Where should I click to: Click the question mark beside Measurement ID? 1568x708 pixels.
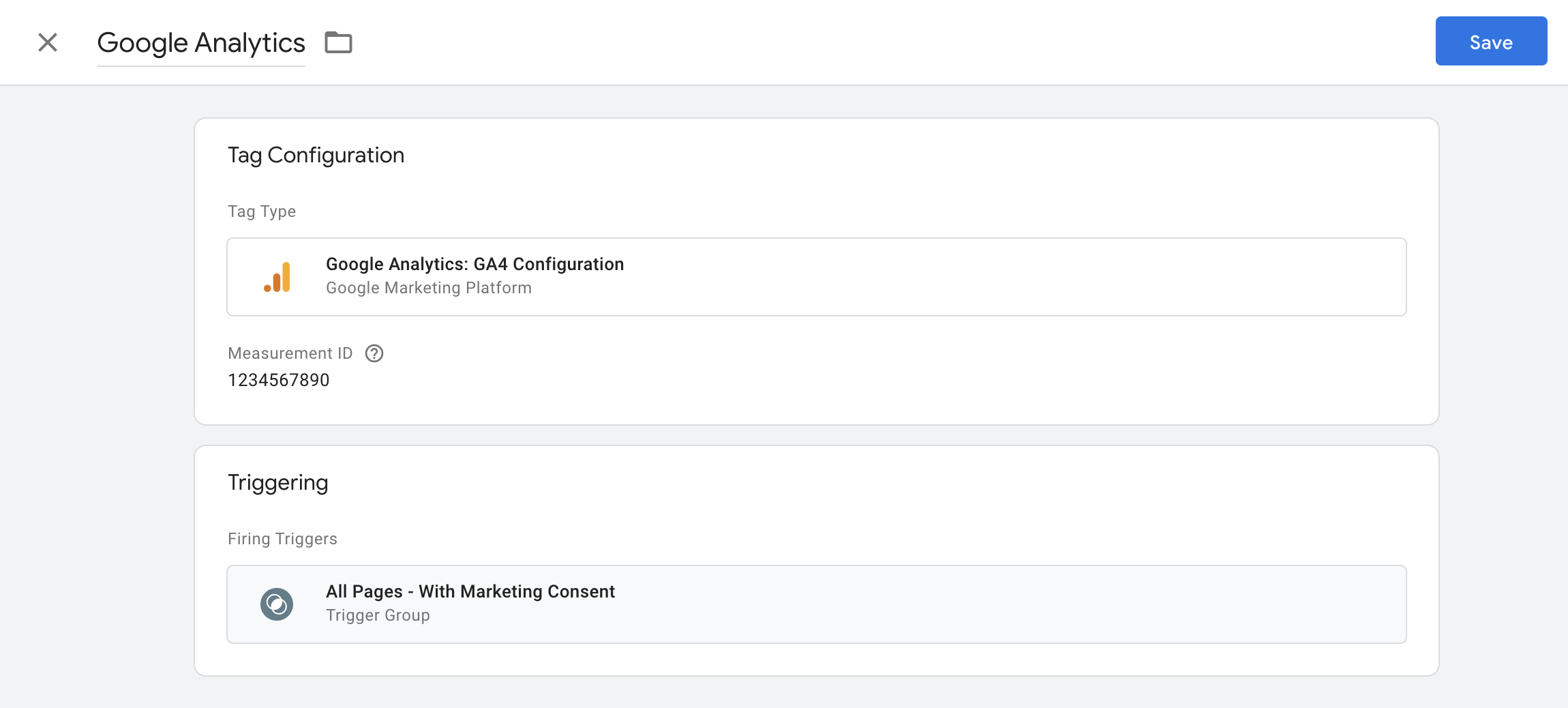[374, 353]
